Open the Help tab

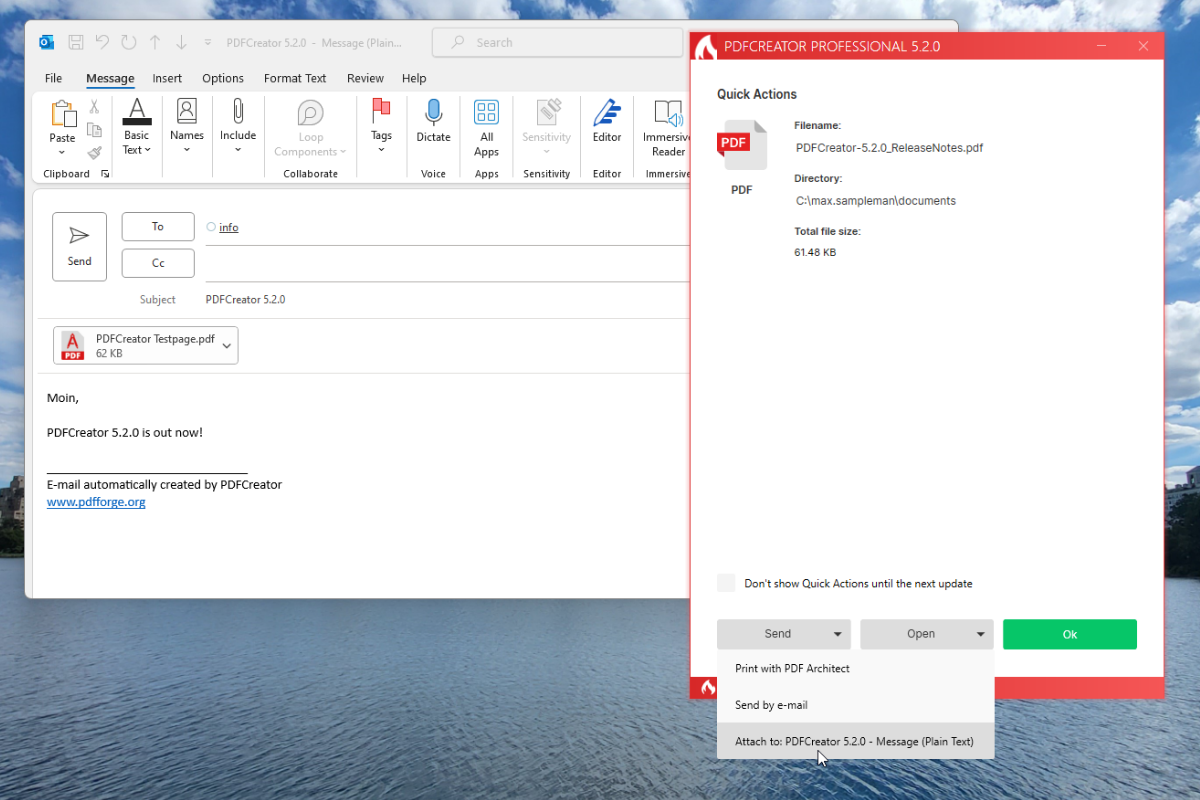(x=414, y=78)
